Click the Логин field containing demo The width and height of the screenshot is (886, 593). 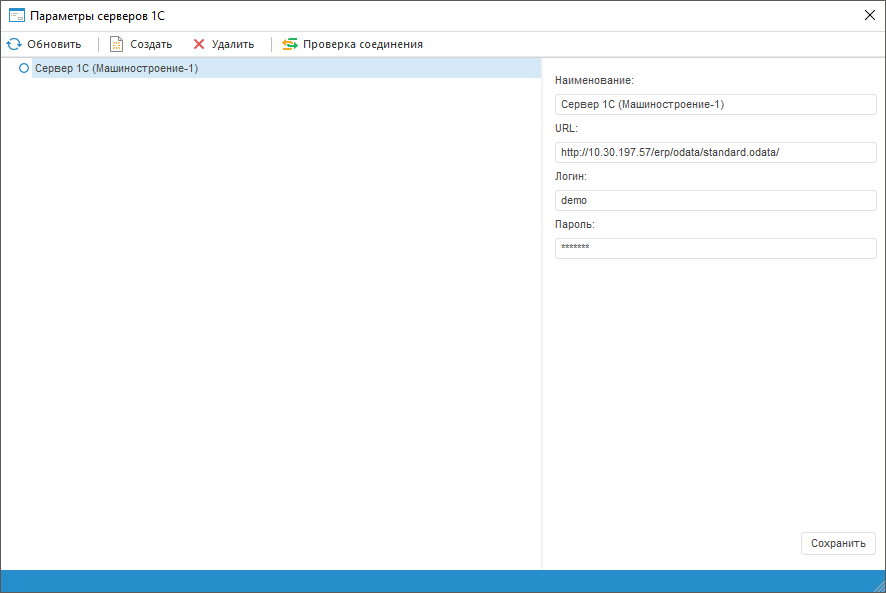click(x=715, y=201)
